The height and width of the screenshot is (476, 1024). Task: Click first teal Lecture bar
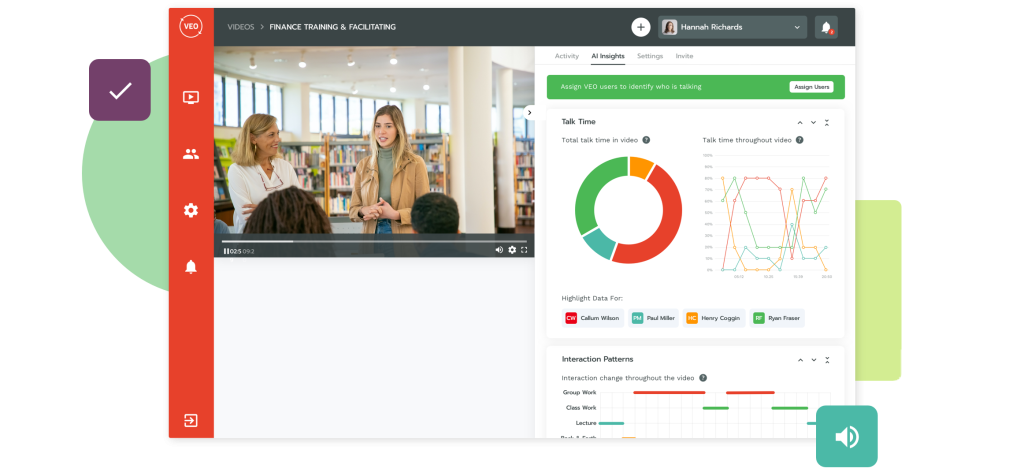pos(611,423)
